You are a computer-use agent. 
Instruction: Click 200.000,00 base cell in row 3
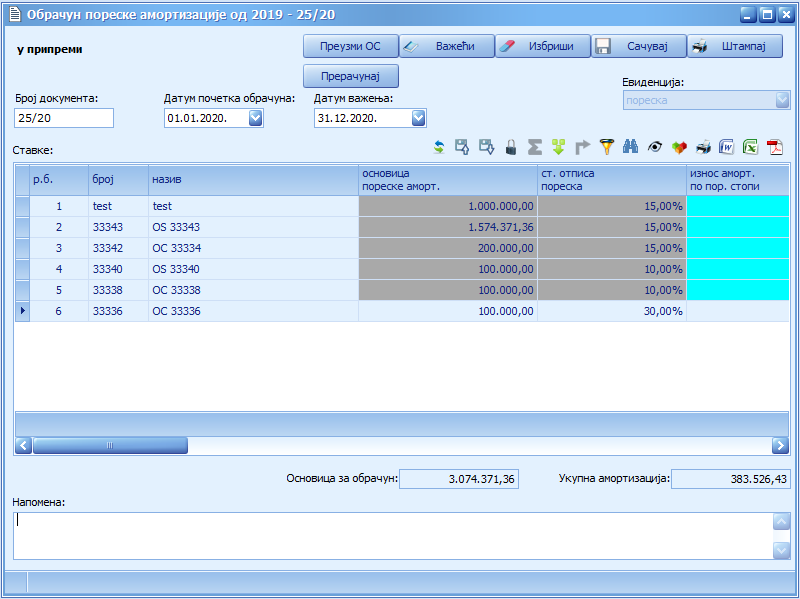click(x=448, y=248)
